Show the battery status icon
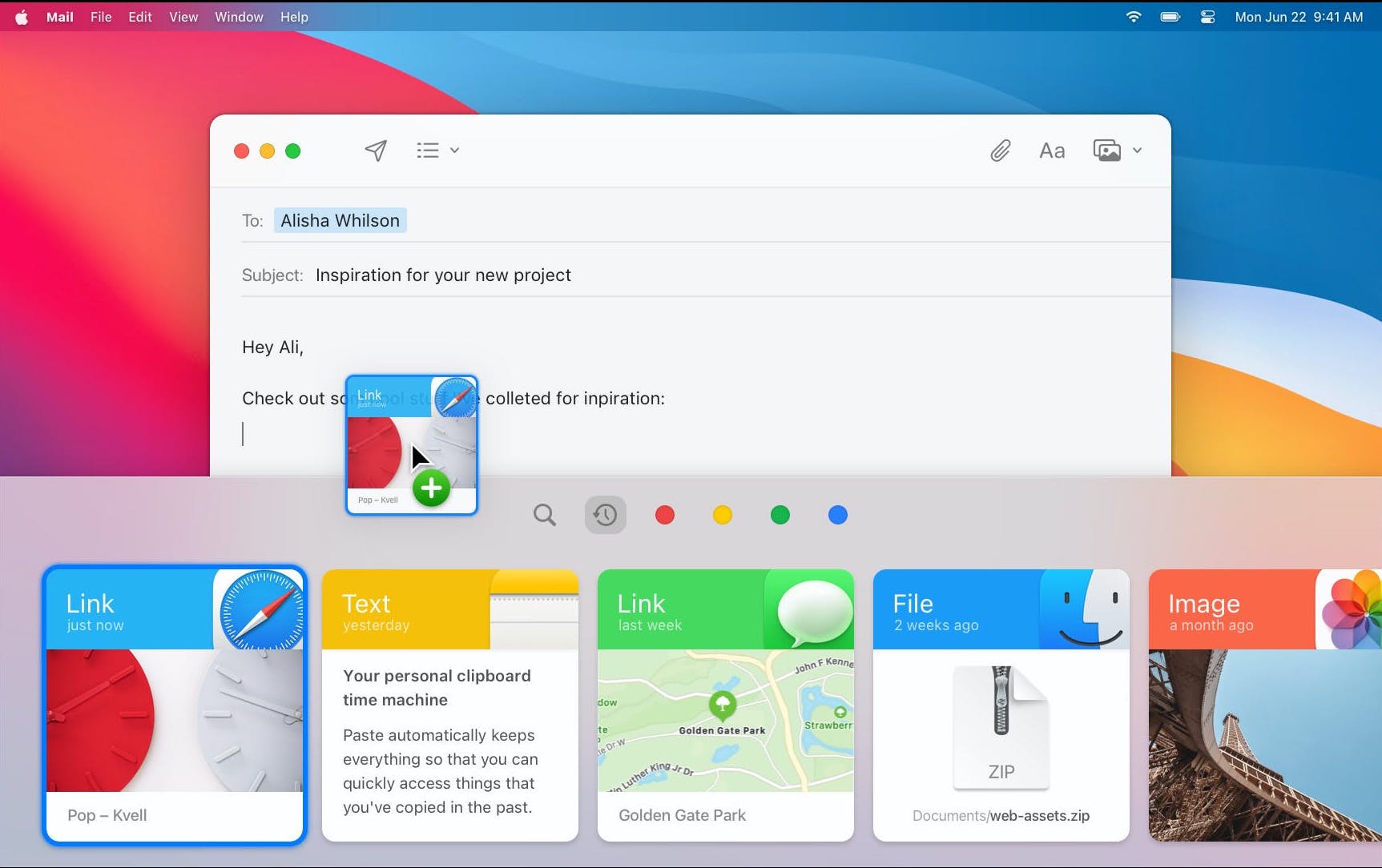This screenshot has height=868, width=1382. tap(1169, 16)
